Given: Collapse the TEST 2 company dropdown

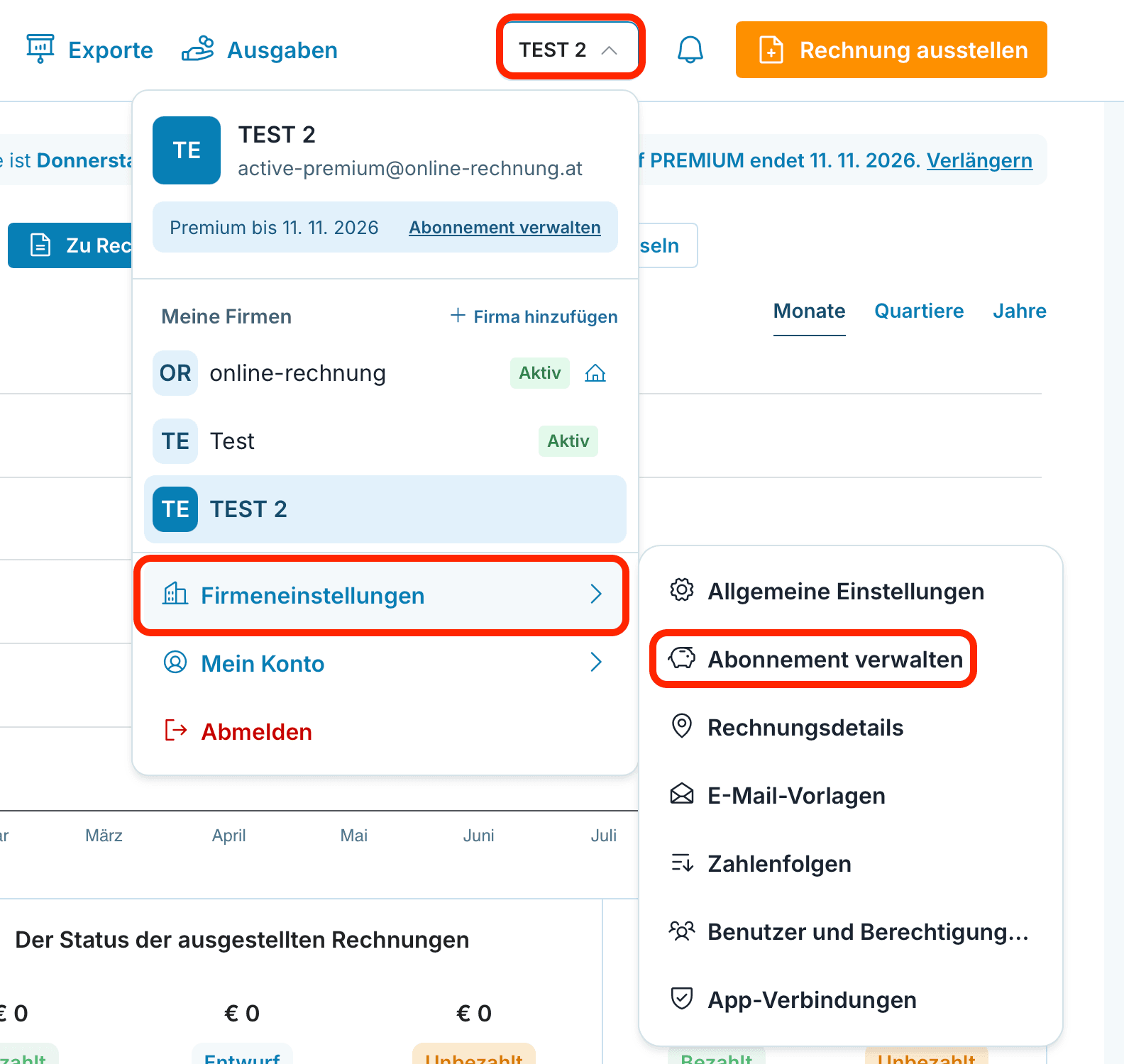Looking at the screenshot, I should [570, 50].
